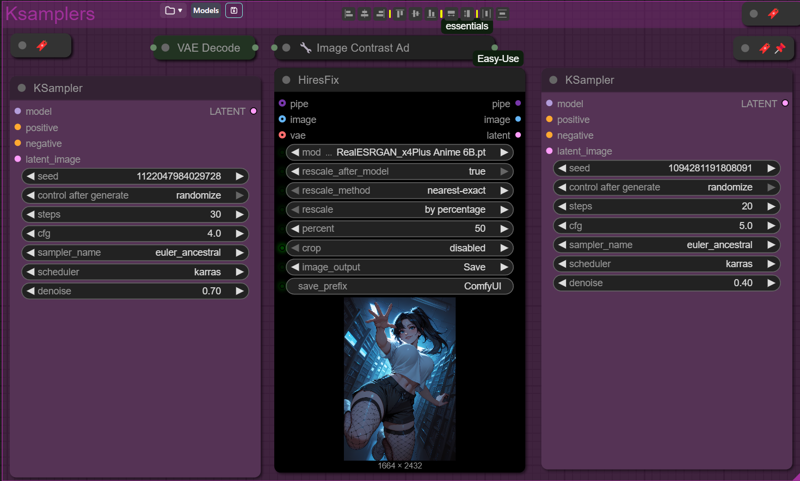
Task: Increase percent 50 with right arrow
Action: pyautogui.click(x=504, y=229)
